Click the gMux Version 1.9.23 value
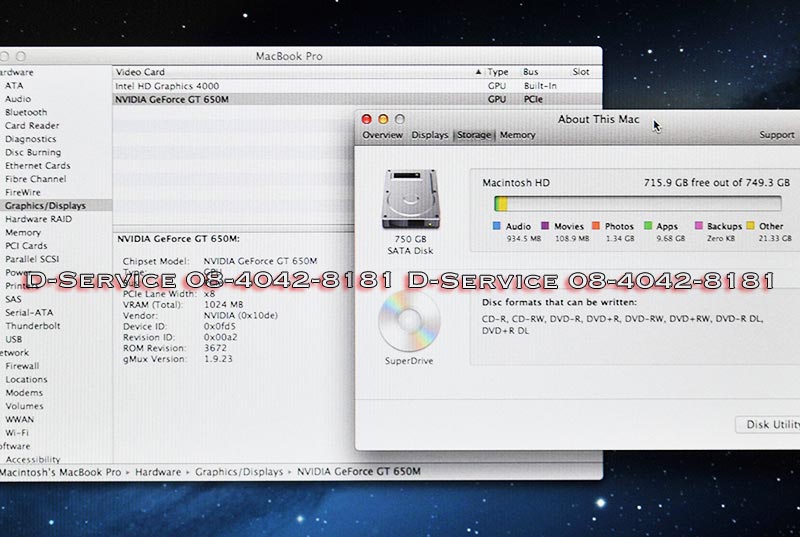The width and height of the screenshot is (800, 537). (218, 359)
